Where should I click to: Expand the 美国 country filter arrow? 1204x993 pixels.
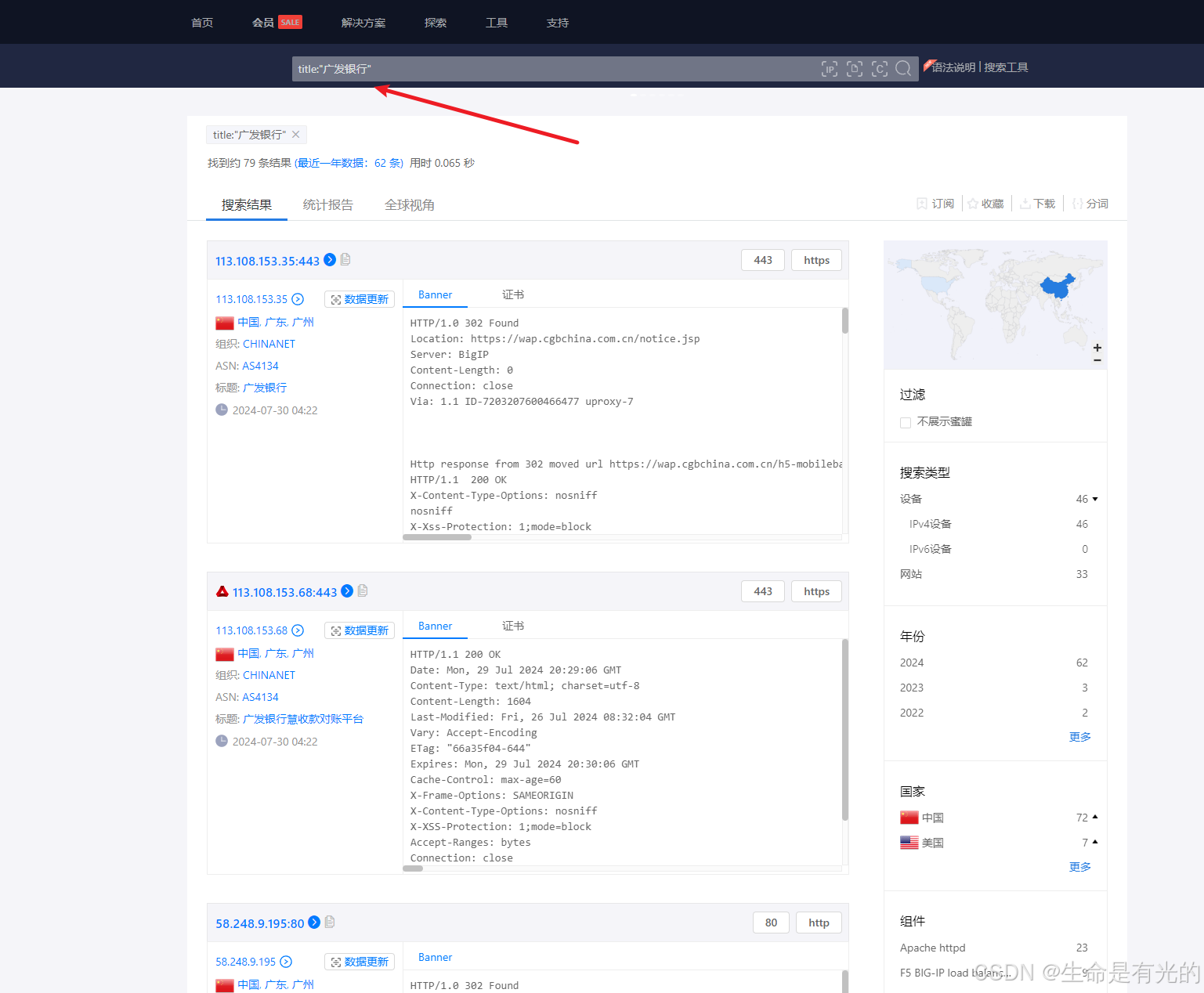pos(1095,842)
